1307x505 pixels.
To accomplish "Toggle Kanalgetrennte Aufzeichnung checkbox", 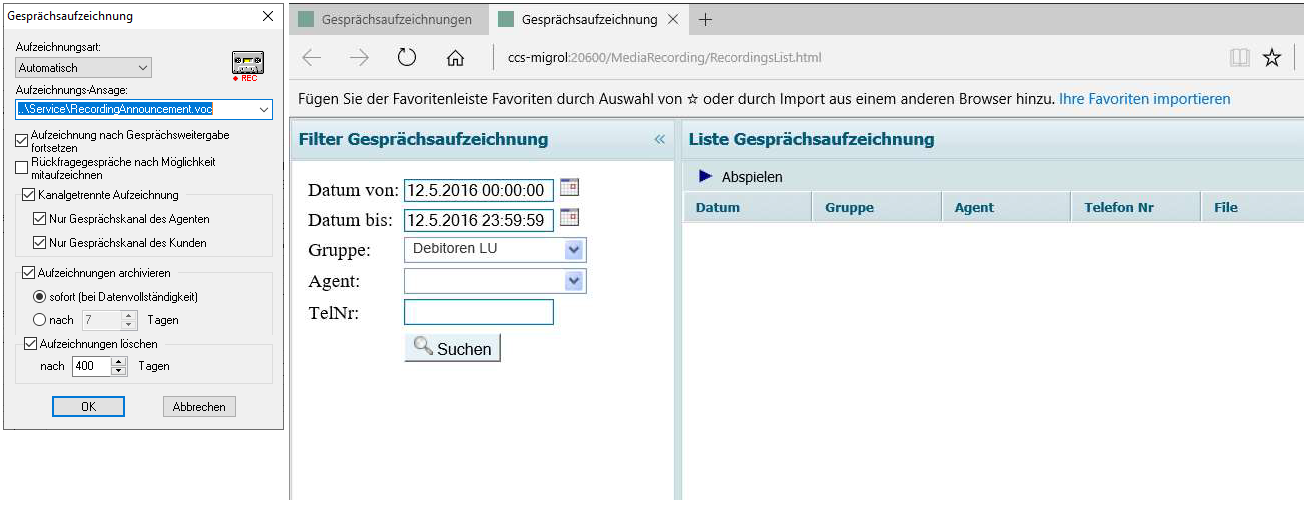I will click(x=28, y=195).
